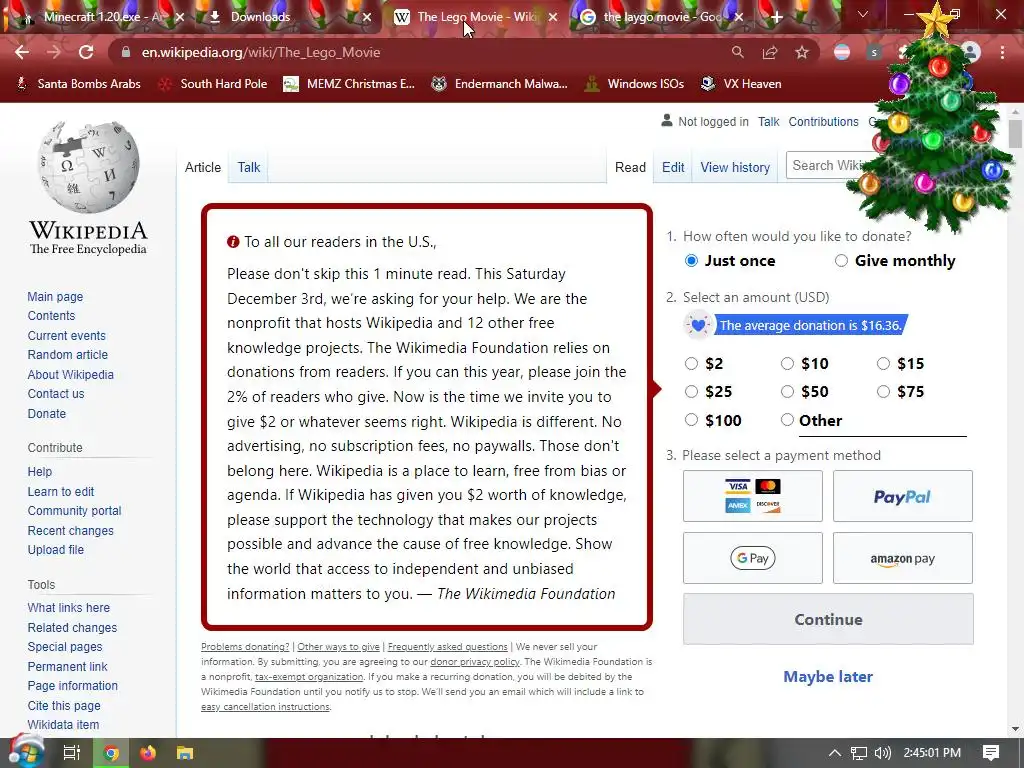The height and width of the screenshot is (768, 1024).
Task: Open Chrome from the taskbar
Action: 112,753
